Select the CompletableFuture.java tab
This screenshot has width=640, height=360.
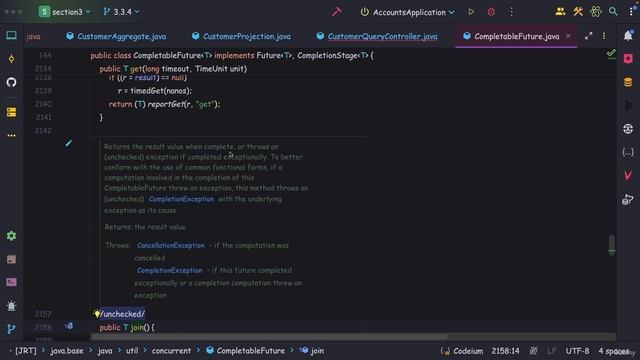click(x=516, y=36)
